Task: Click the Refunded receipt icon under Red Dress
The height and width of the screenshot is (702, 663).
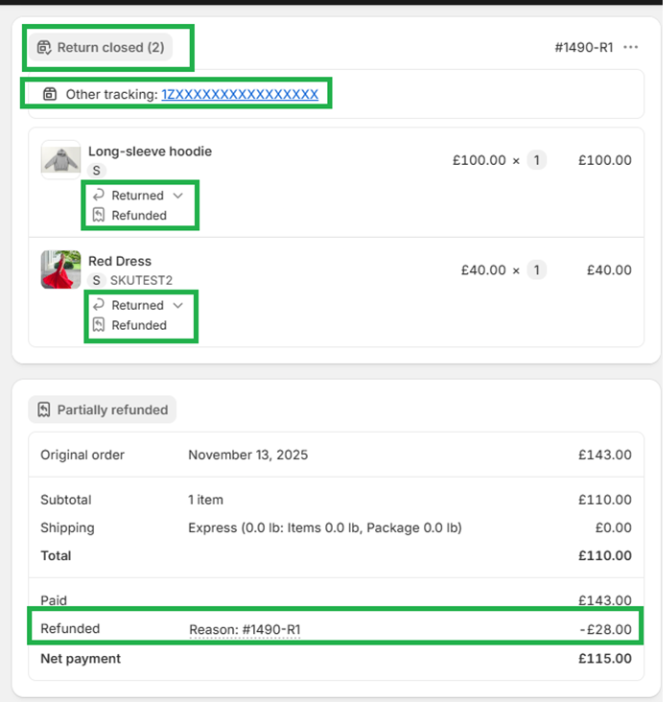Action: (98, 325)
